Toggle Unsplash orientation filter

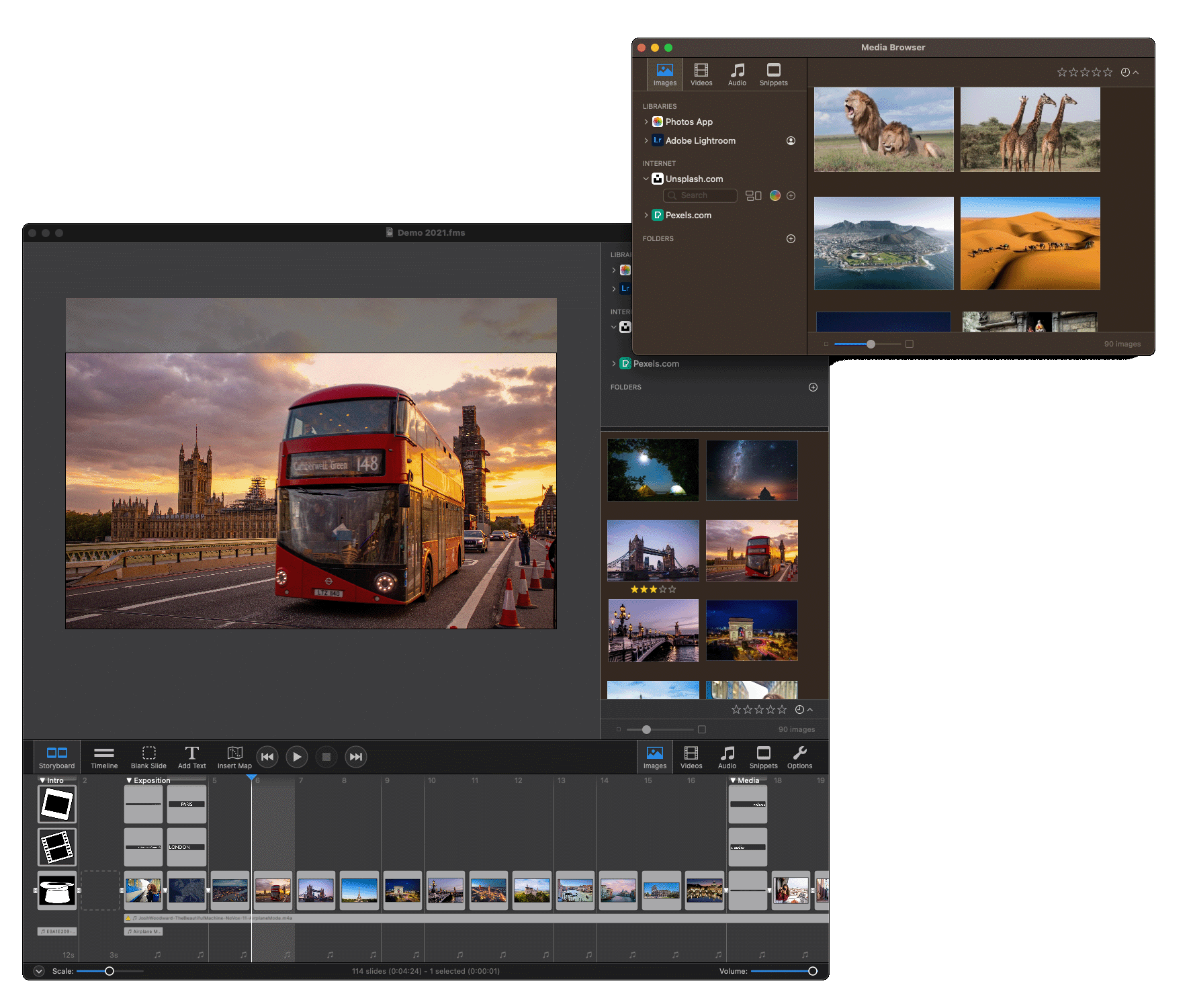pyautogui.click(x=753, y=195)
